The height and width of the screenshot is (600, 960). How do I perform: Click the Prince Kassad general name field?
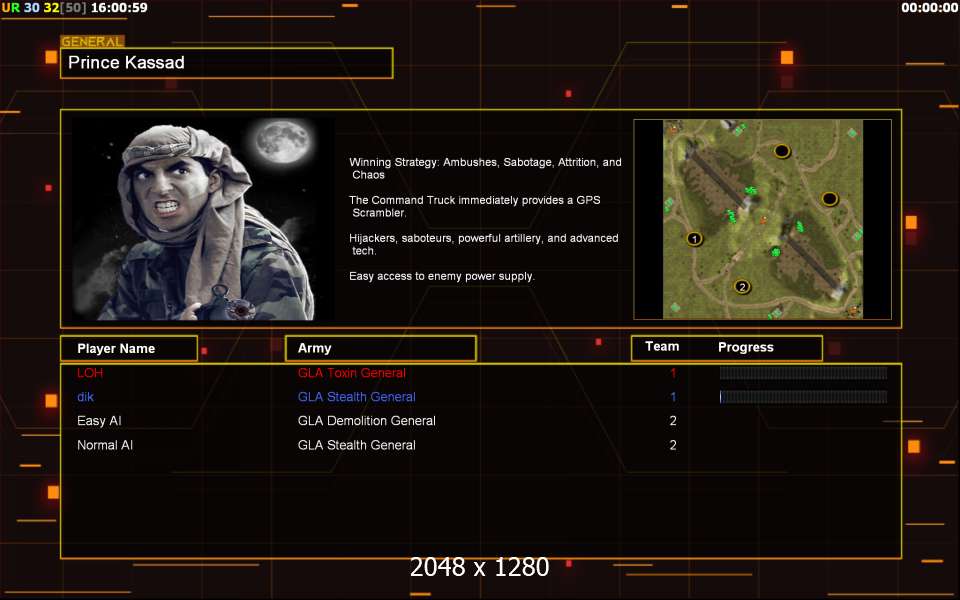point(227,63)
